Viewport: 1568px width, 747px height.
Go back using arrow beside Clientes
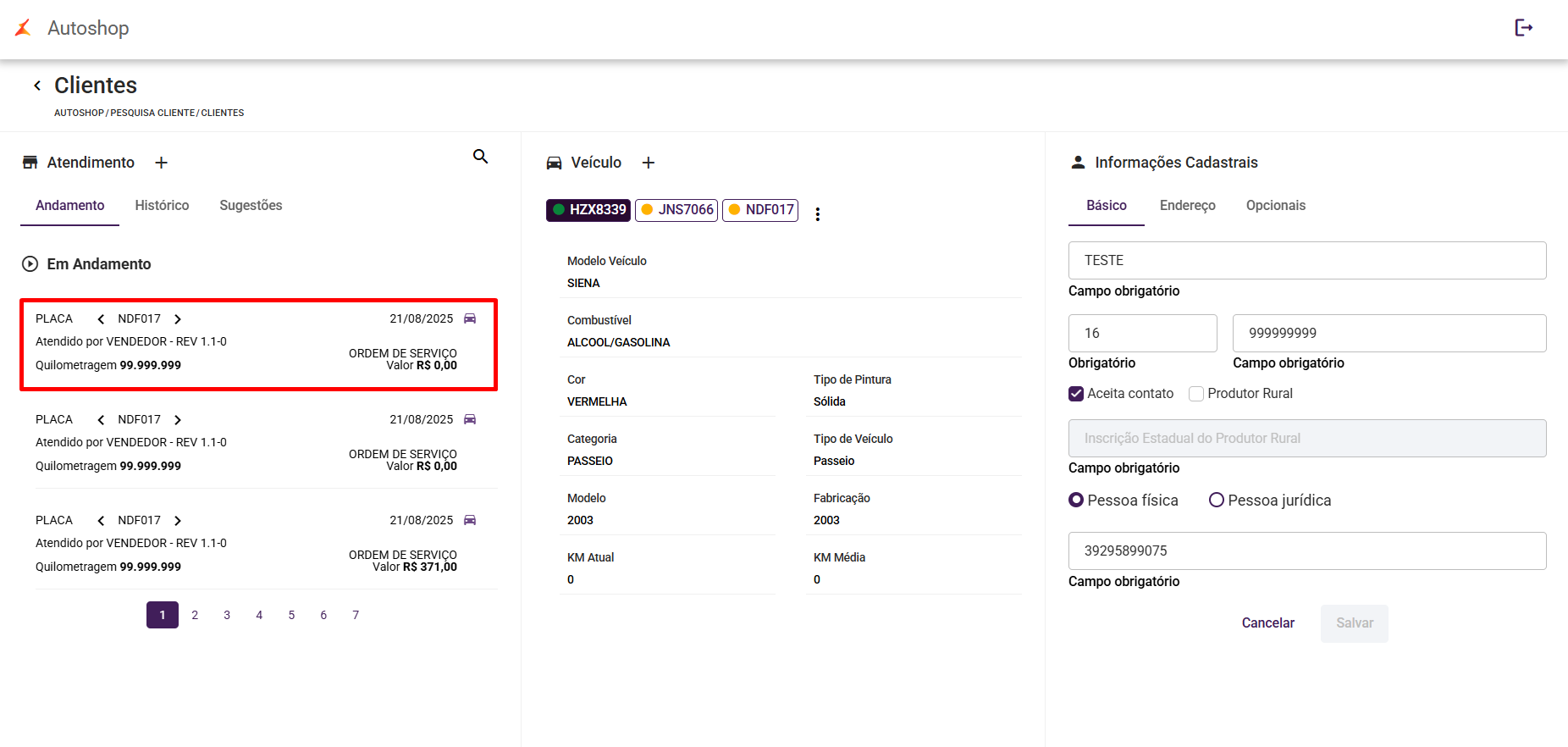point(37,86)
